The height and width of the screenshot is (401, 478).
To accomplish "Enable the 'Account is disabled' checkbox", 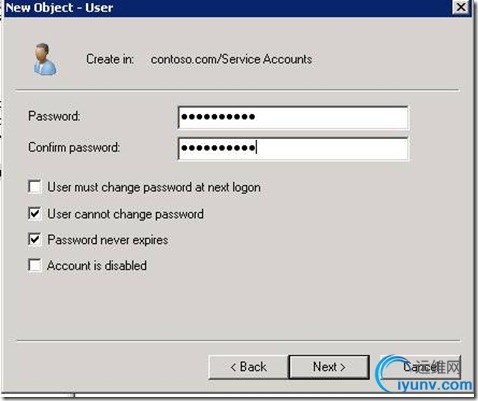I will [x=35, y=265].
